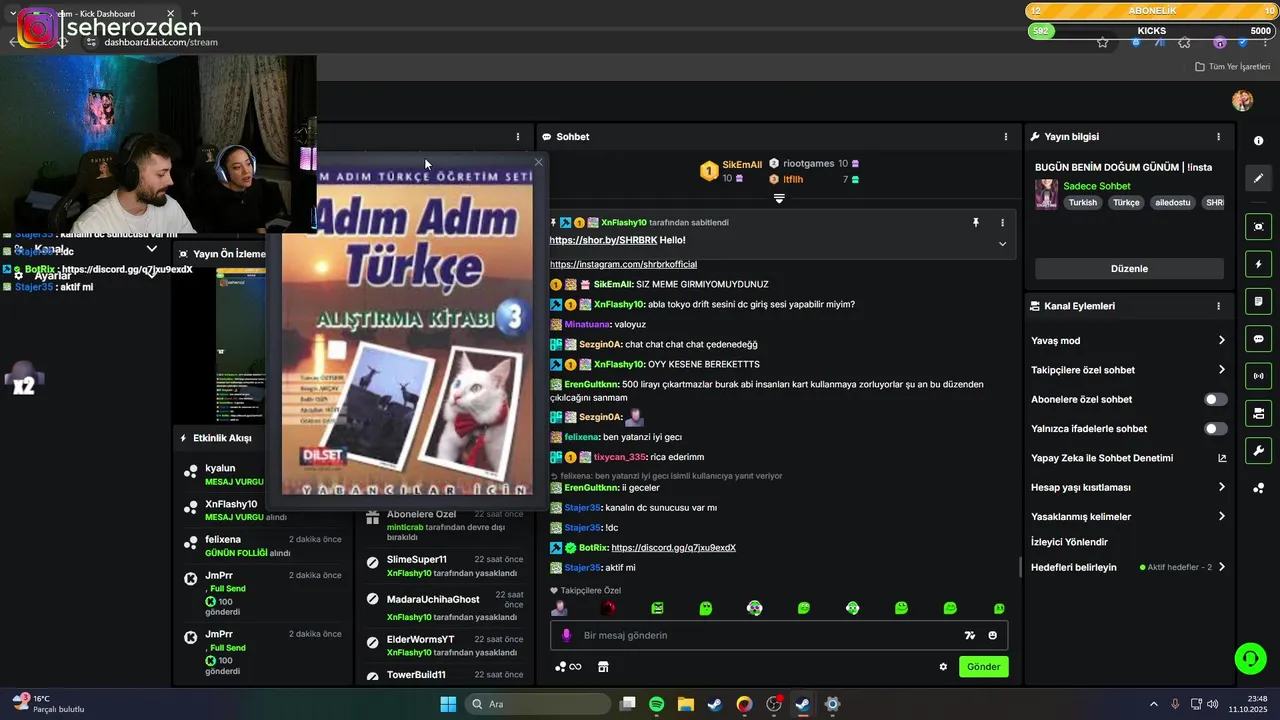Open OBS Studio from the taskbar
Viewport: 1280px width, 720px height.
773,704
